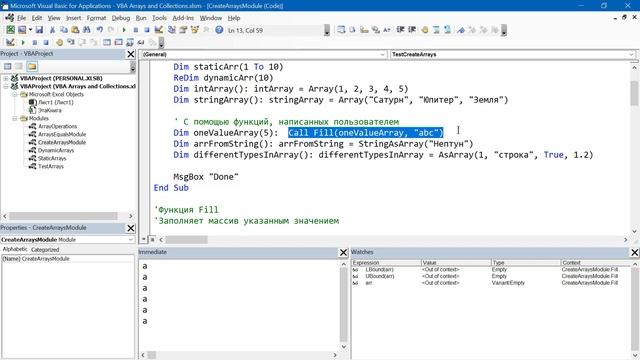The width and height of the screenshot is (640, 360).
Task: Expand VBAProject (PERSONAL.XLSB) tree node
Action: [x=6, y=78]
